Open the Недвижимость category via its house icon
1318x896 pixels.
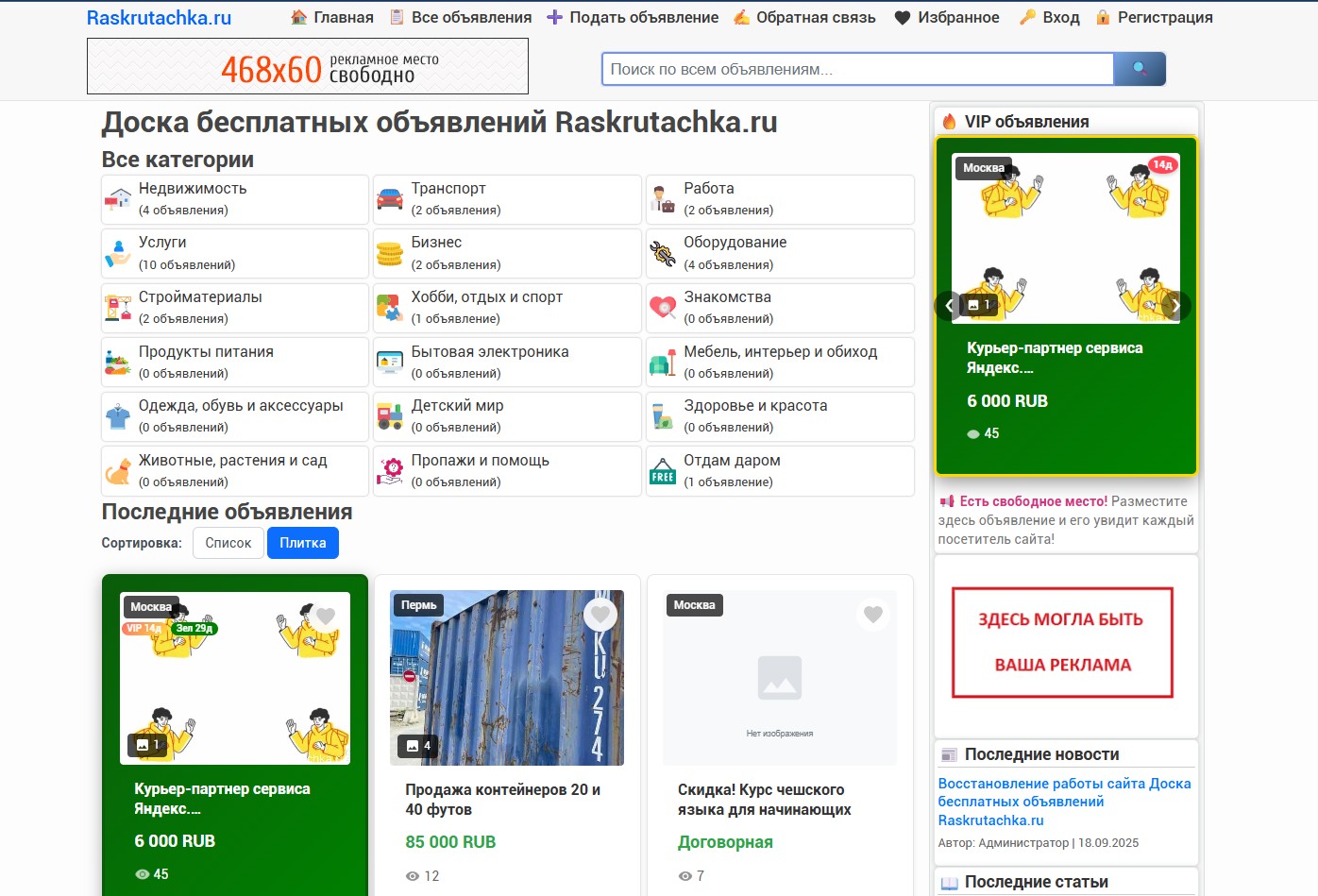[117, 198]
